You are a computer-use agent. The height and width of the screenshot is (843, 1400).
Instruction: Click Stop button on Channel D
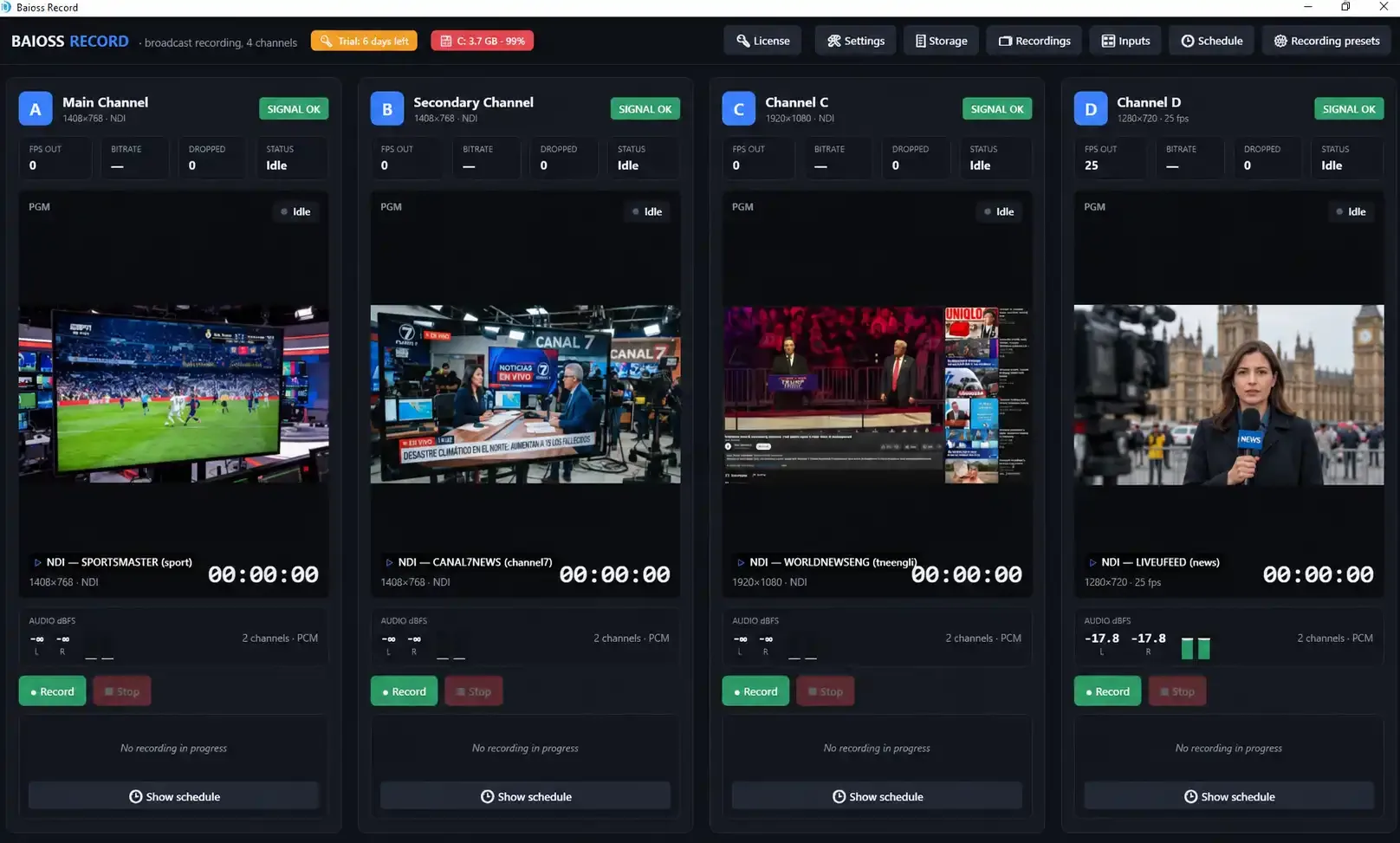pos(1177,691)
